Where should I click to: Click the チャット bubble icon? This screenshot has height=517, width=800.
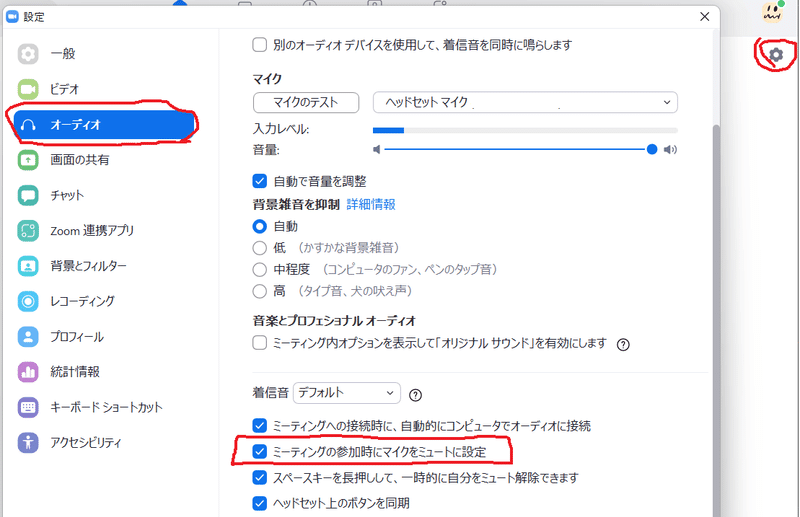(28, 195)
